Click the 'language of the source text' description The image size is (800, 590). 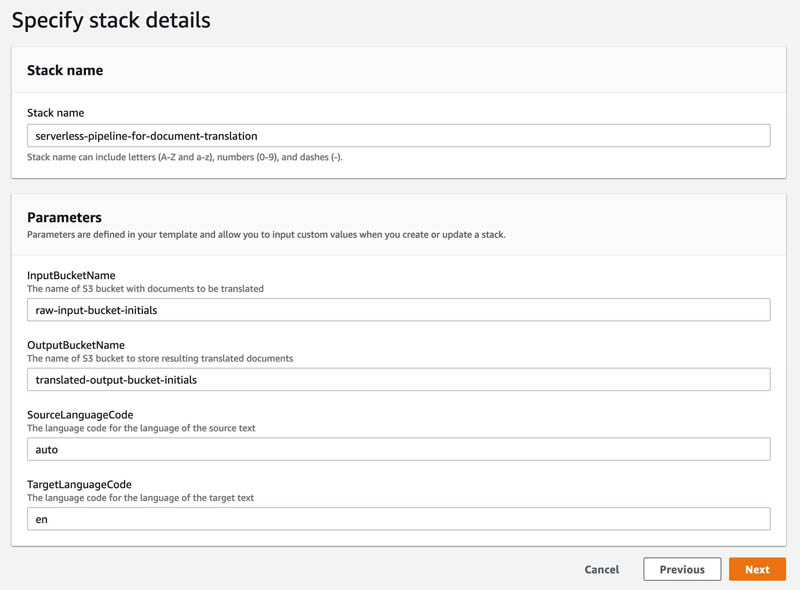[141, 428]
